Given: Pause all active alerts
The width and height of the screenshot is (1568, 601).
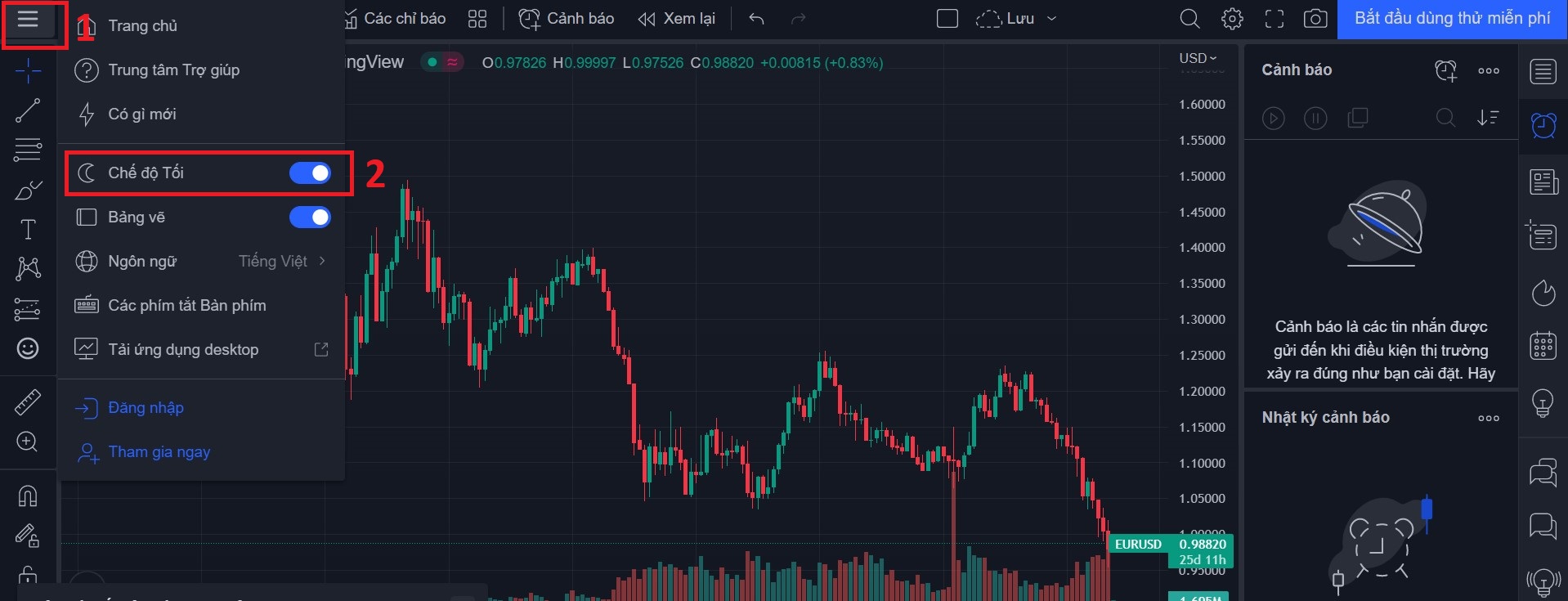Looking at the screenshot, I should [x=1315, y=119].
